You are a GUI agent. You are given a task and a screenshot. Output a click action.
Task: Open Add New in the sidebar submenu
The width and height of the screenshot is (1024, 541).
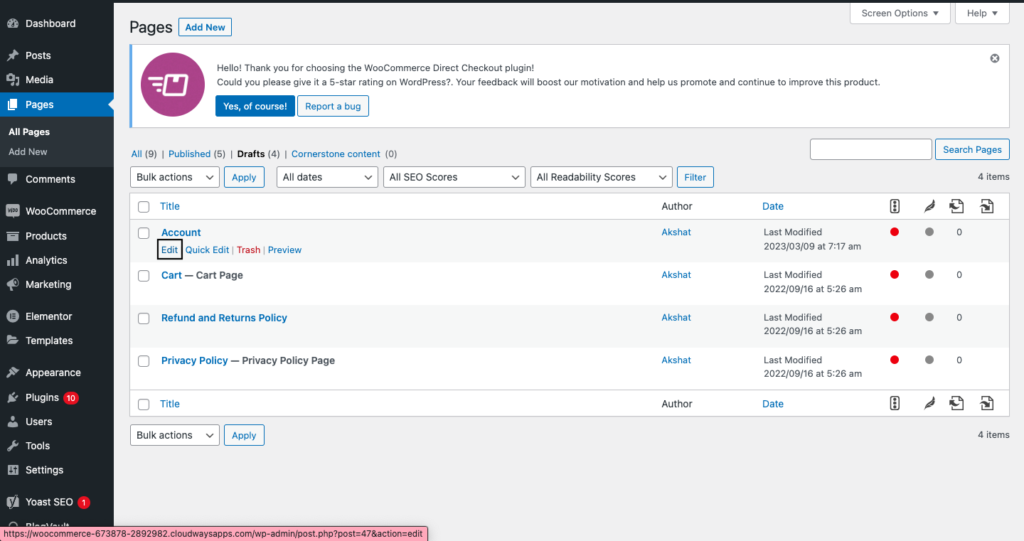(27, 152)
